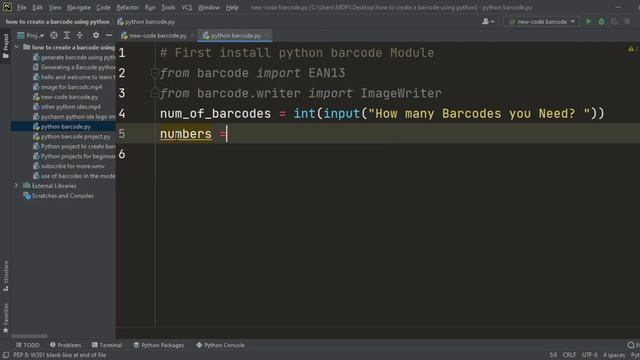Open the Navigate menu
This screenshot has height=360, width=640.
[79, 7]
